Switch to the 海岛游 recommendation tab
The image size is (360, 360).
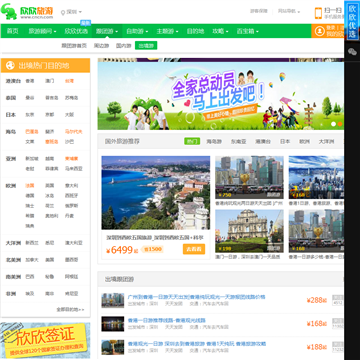[214, 141]
